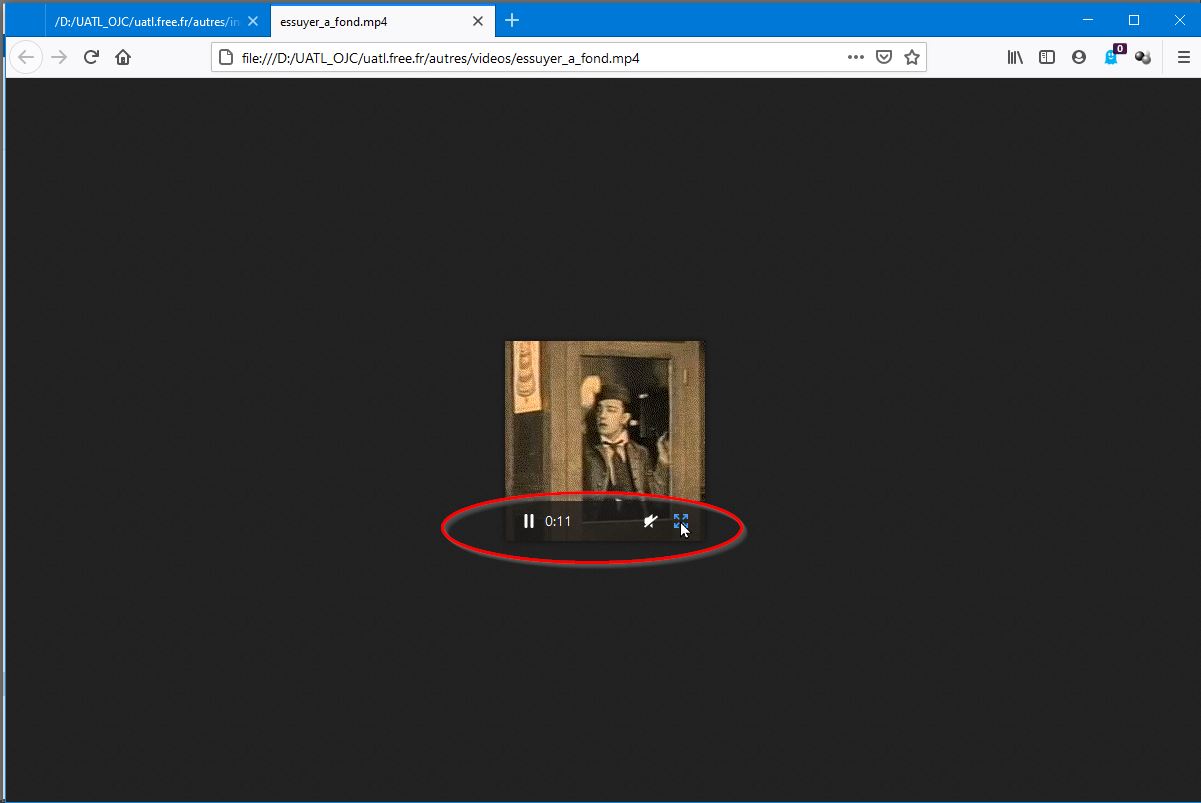Open a new tab with plus button

[x=512, y=20]
